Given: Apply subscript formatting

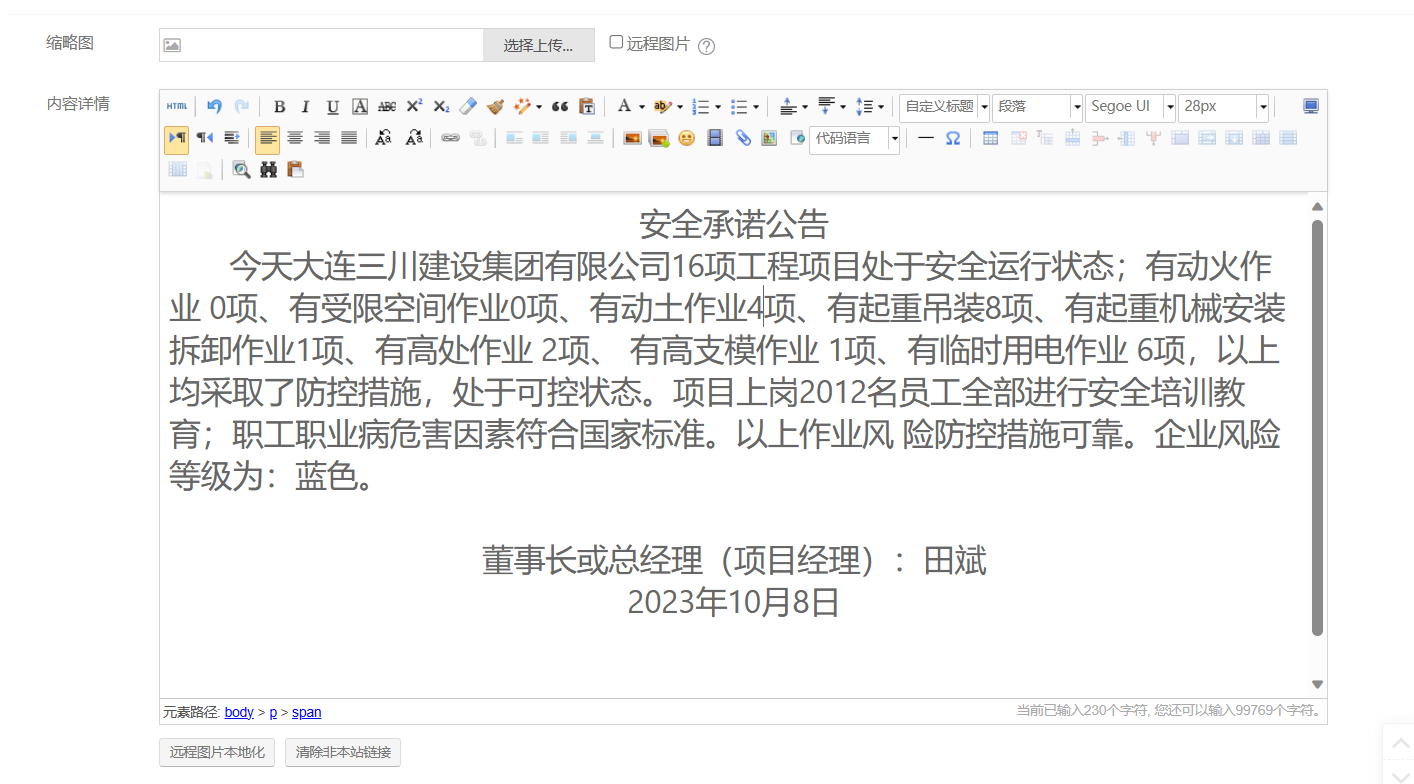Looking at the screenshot, I should coord(441,106).
